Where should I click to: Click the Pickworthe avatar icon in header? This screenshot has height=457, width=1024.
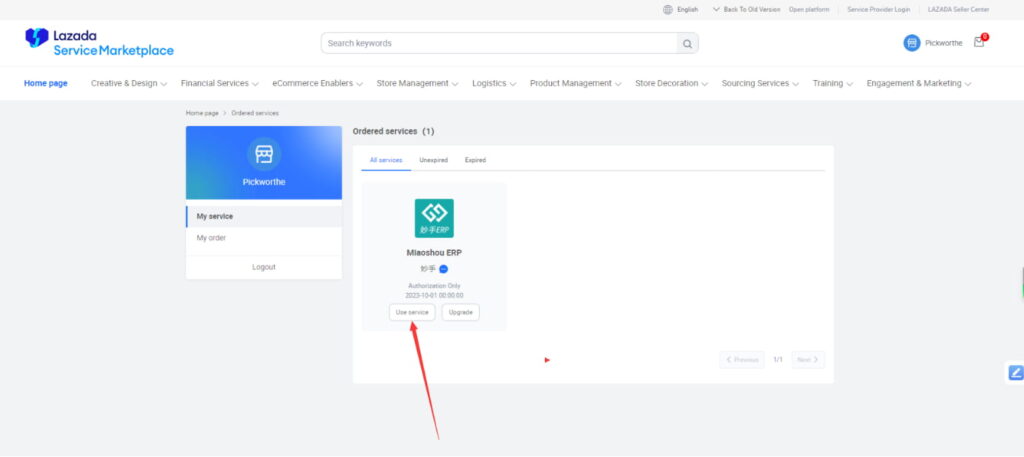tap(912, 43)
